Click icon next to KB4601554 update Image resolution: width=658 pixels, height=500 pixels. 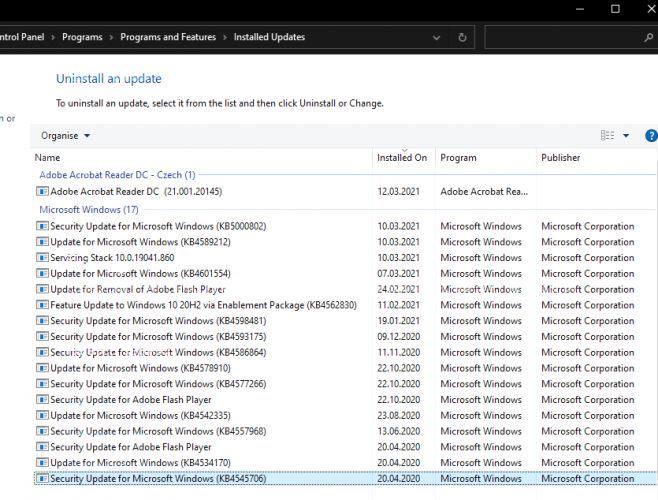(42, 274)
